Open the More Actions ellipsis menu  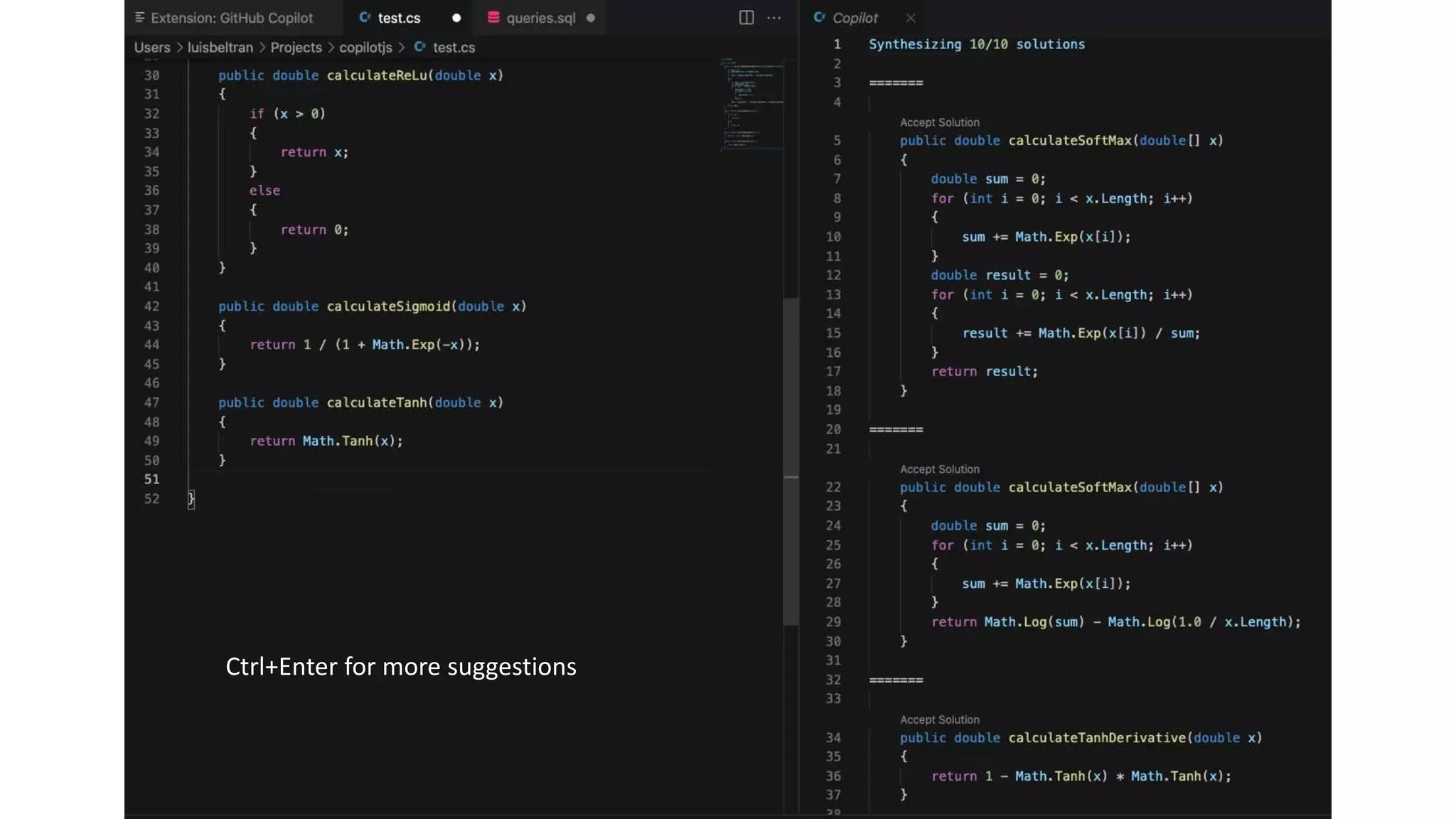[774, 18]
